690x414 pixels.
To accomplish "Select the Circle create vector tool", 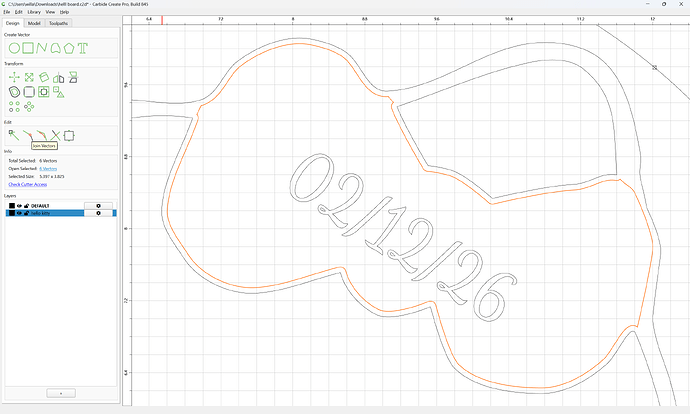I will point(15,48).
